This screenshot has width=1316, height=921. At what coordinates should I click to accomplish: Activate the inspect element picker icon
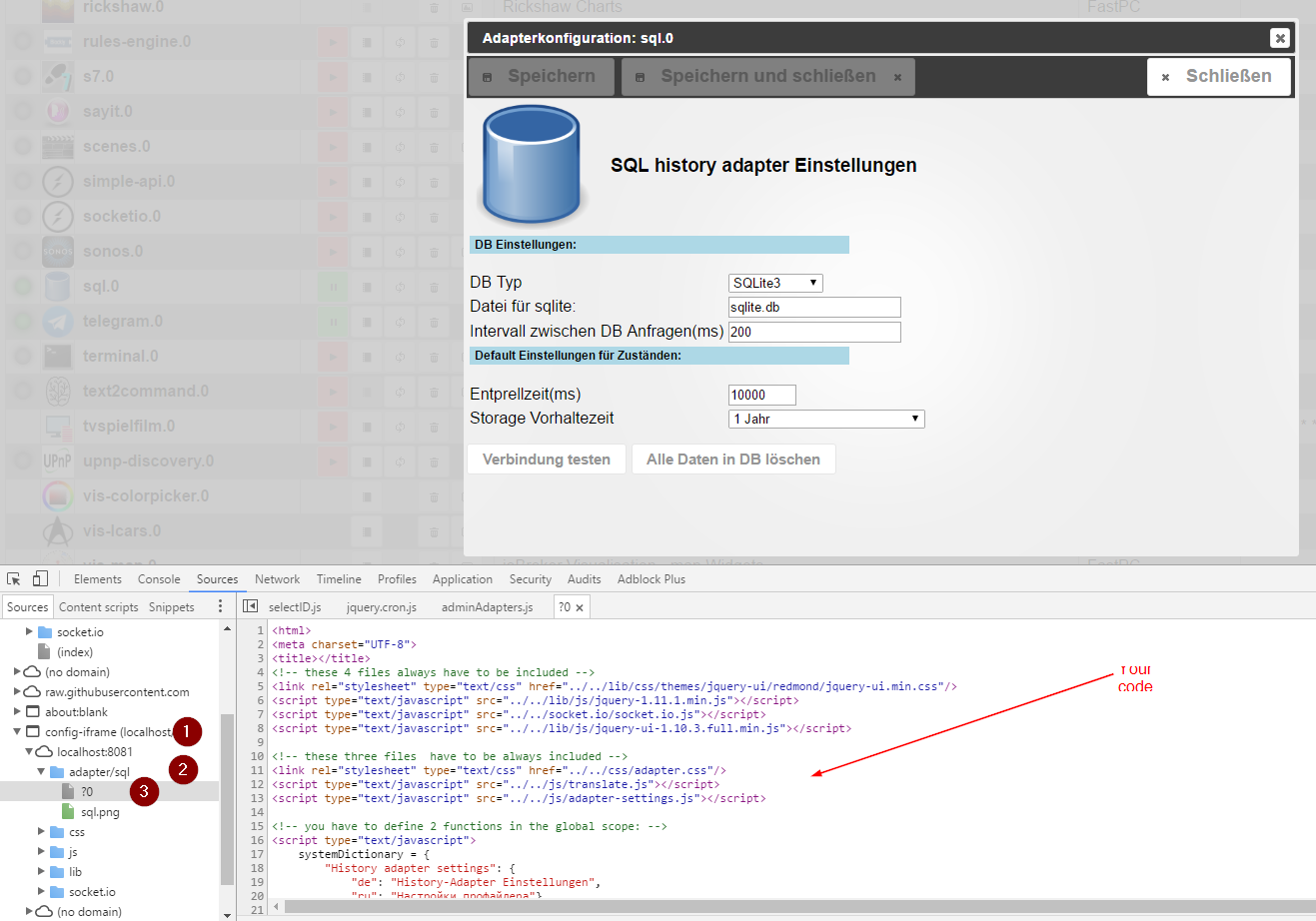tap(14, 579)
